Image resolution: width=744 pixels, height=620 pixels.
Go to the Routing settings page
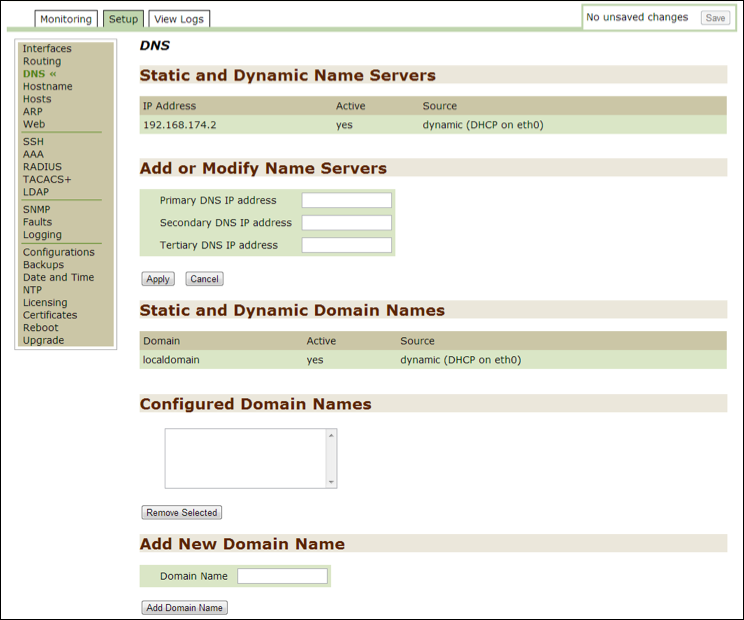(x=42, y=62)
